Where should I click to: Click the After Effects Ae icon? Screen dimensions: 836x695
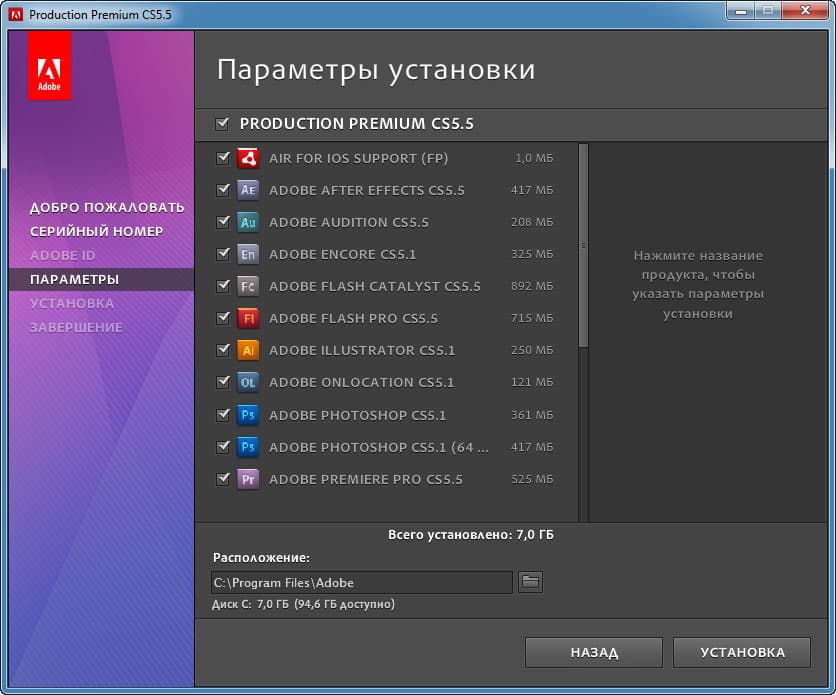coord(248,190)
